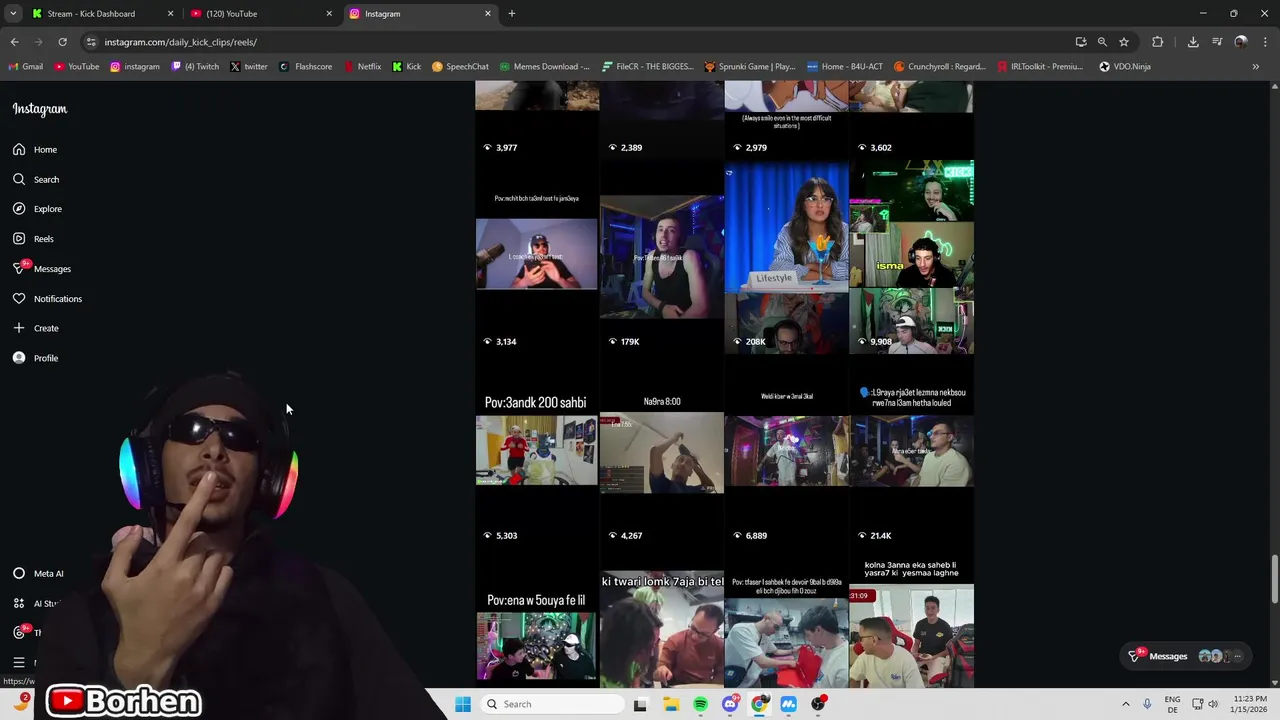The width and height of the screenshot is (1280, 720).
Task: Open tab search dropdown arrow
Action: click(x=13, y=14)
